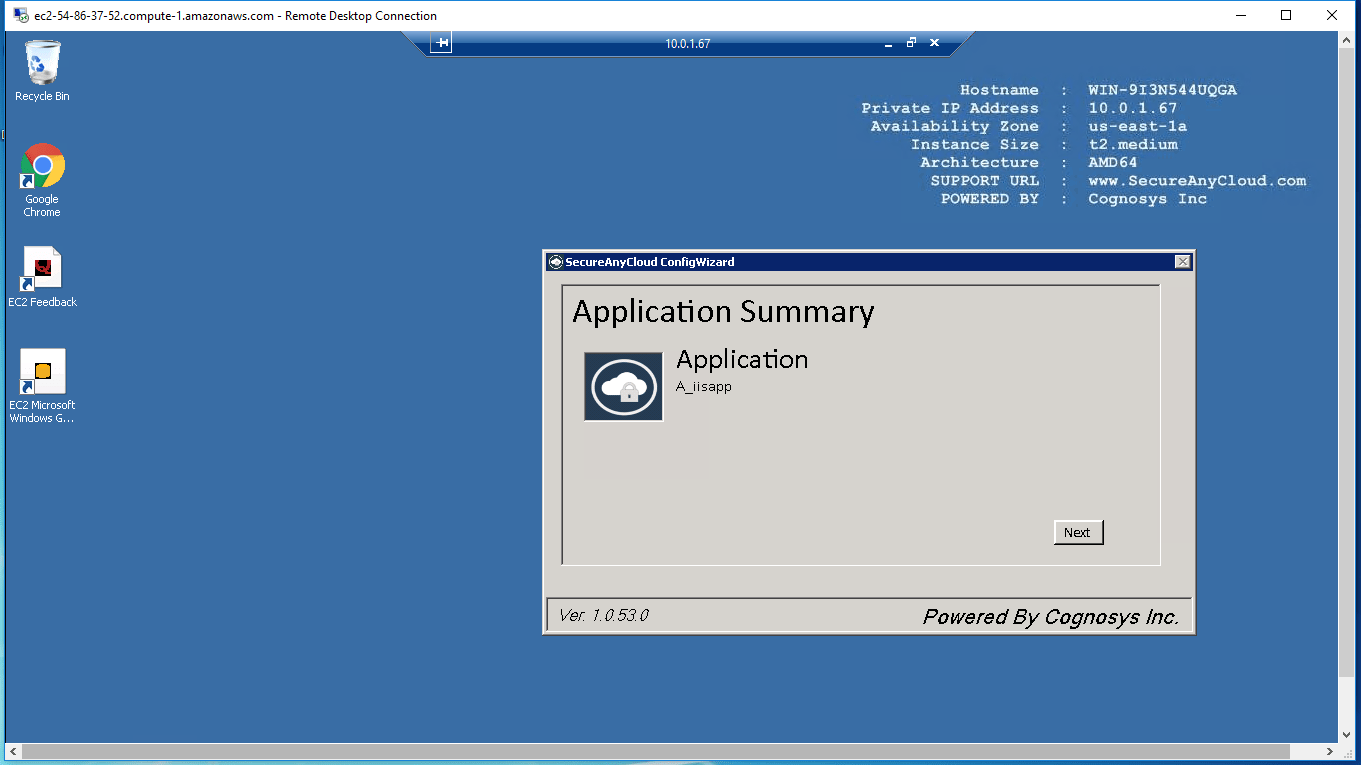Screen dimensions: 1361x765
Task: Click the cloud lock application image
Action: 623,386
